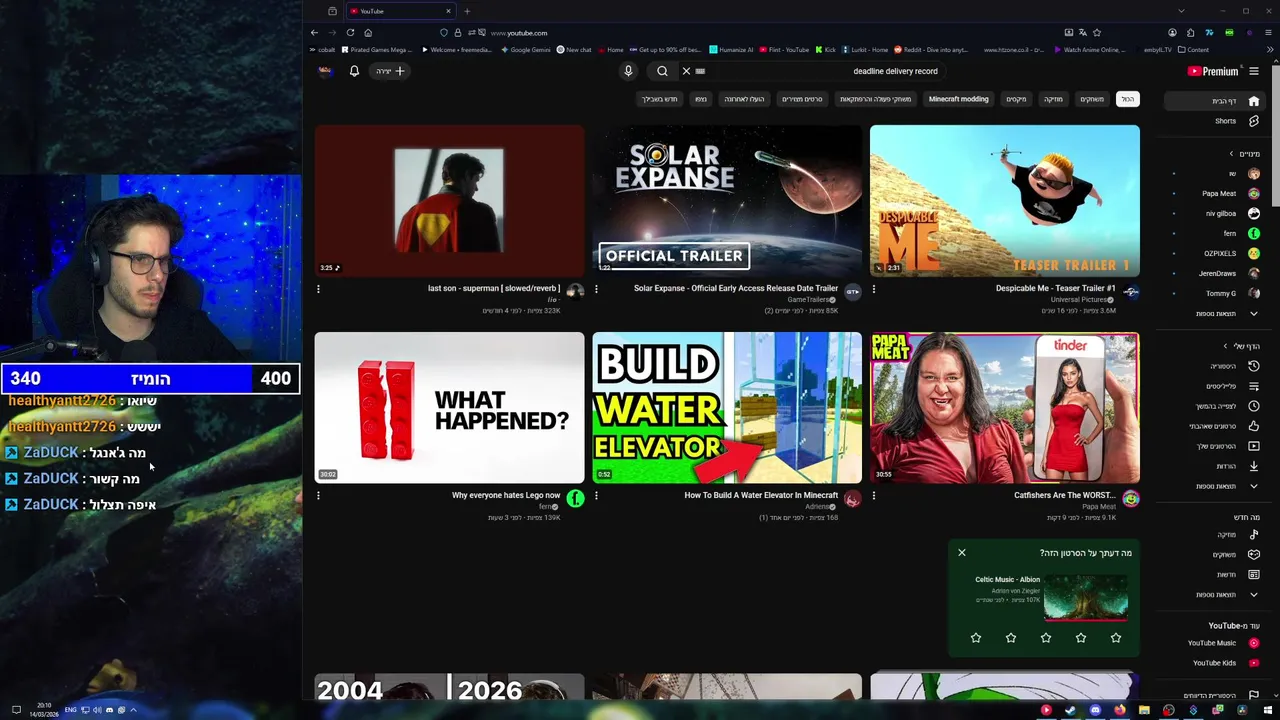Close the video rating survey card

(962, 552)
